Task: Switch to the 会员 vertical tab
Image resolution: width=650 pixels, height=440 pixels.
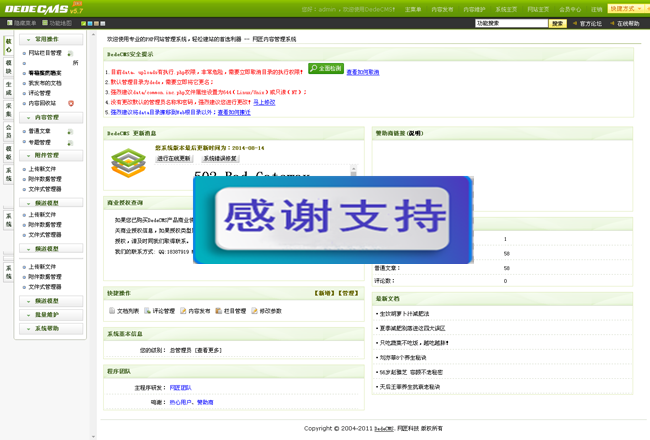Action: [x=9, y=131]
